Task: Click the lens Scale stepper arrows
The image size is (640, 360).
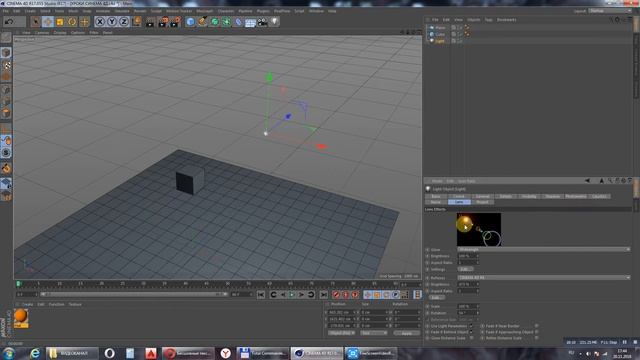Action: point(478,307)
